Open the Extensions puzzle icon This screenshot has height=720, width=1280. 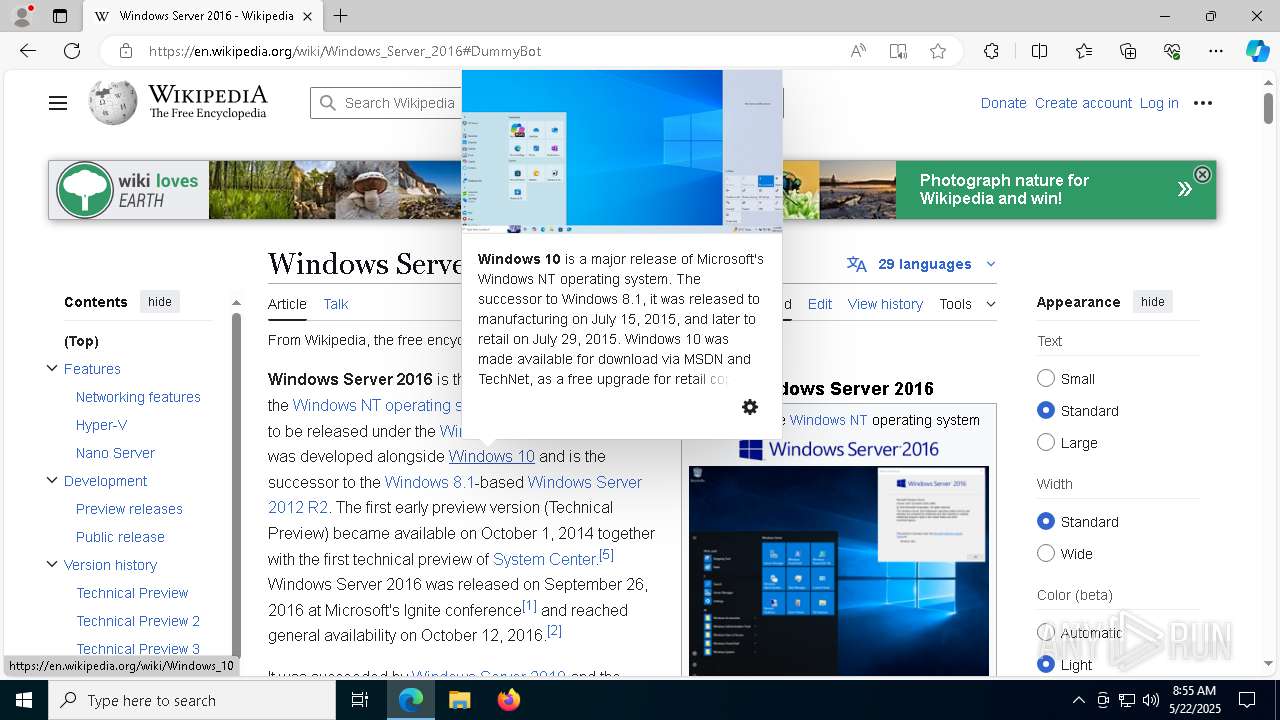coord(991,51)
